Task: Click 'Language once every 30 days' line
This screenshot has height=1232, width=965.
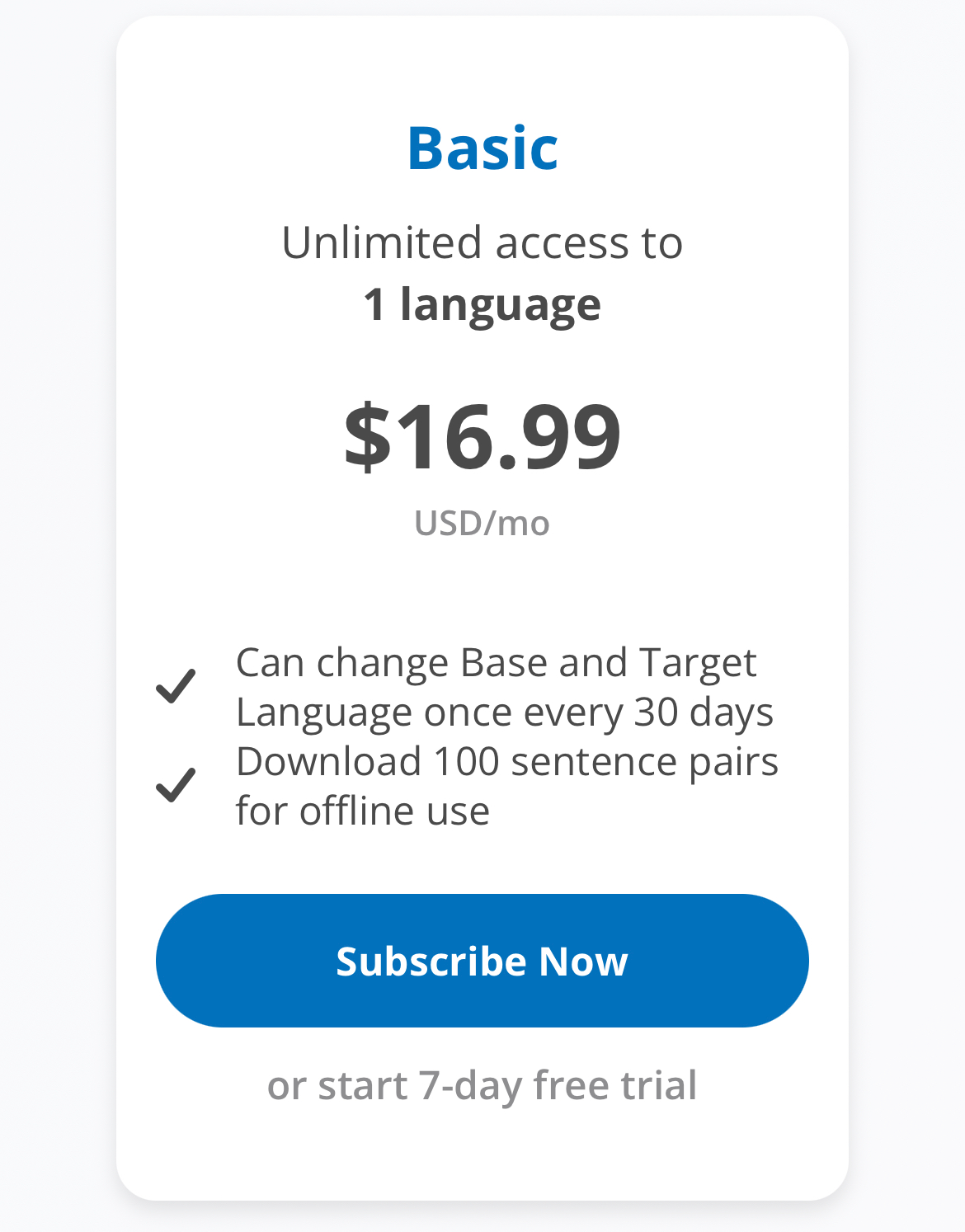Action: pos(505,712)
